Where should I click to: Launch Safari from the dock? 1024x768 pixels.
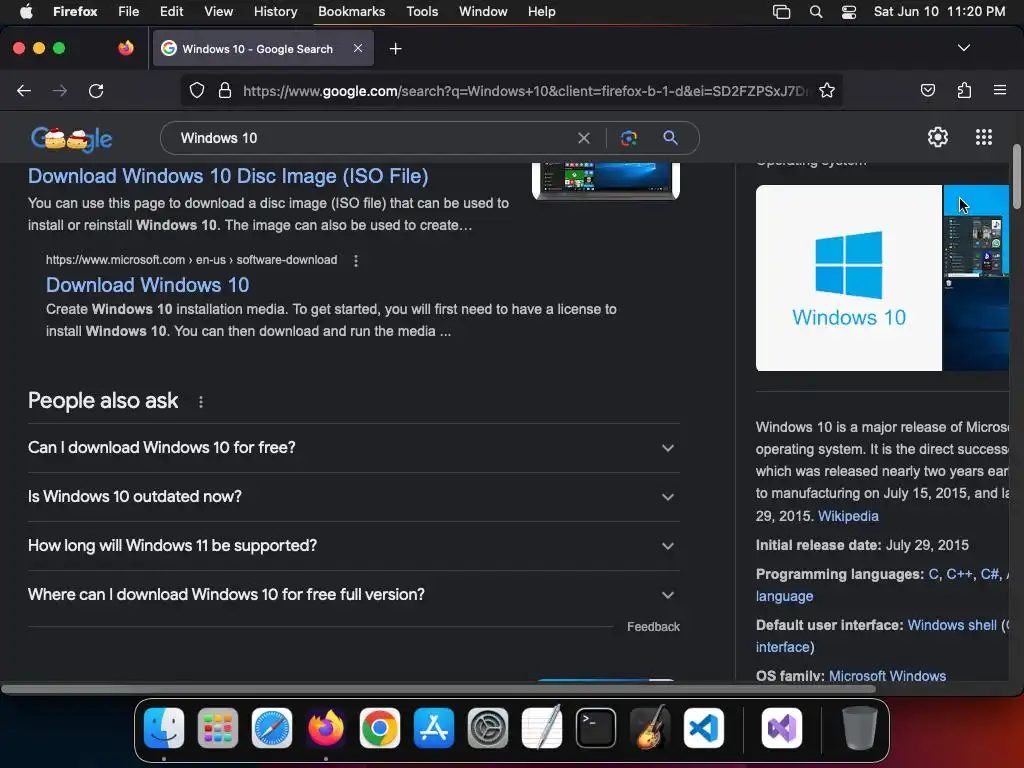coord(272,728)
